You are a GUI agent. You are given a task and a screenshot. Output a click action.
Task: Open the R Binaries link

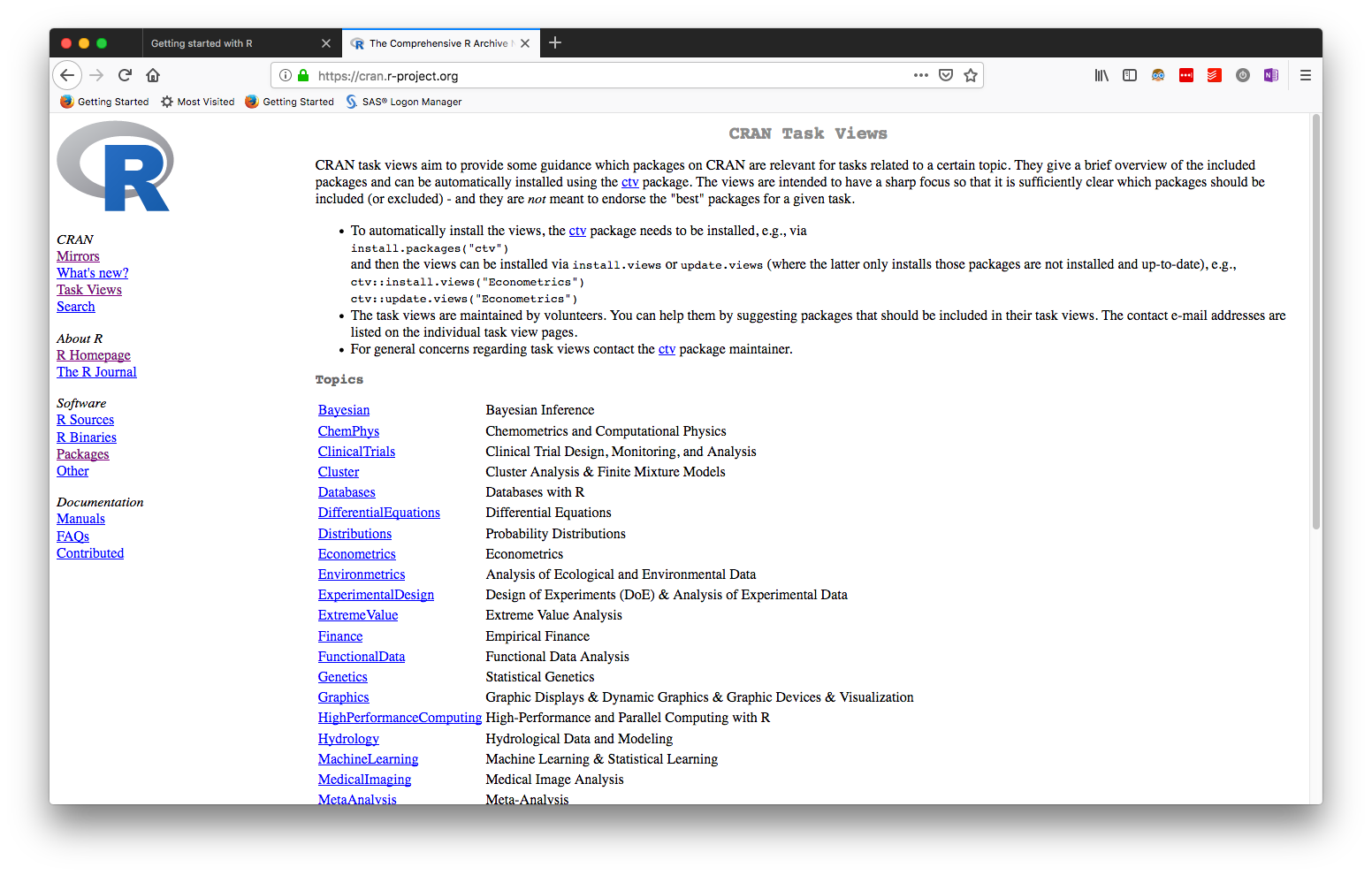[87, 437]
